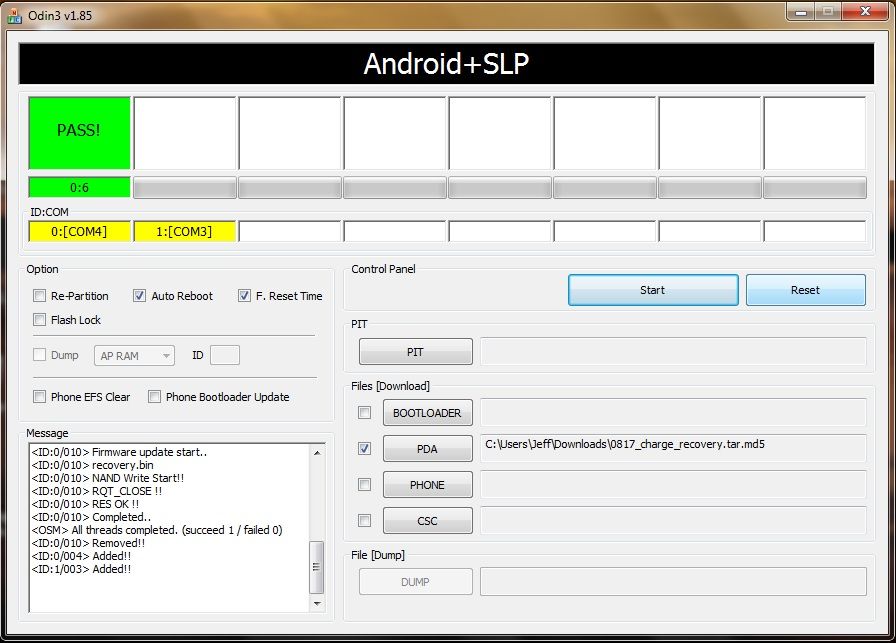Click the PHONE file button
The image size is (896, 643).
tap(427, 485)
